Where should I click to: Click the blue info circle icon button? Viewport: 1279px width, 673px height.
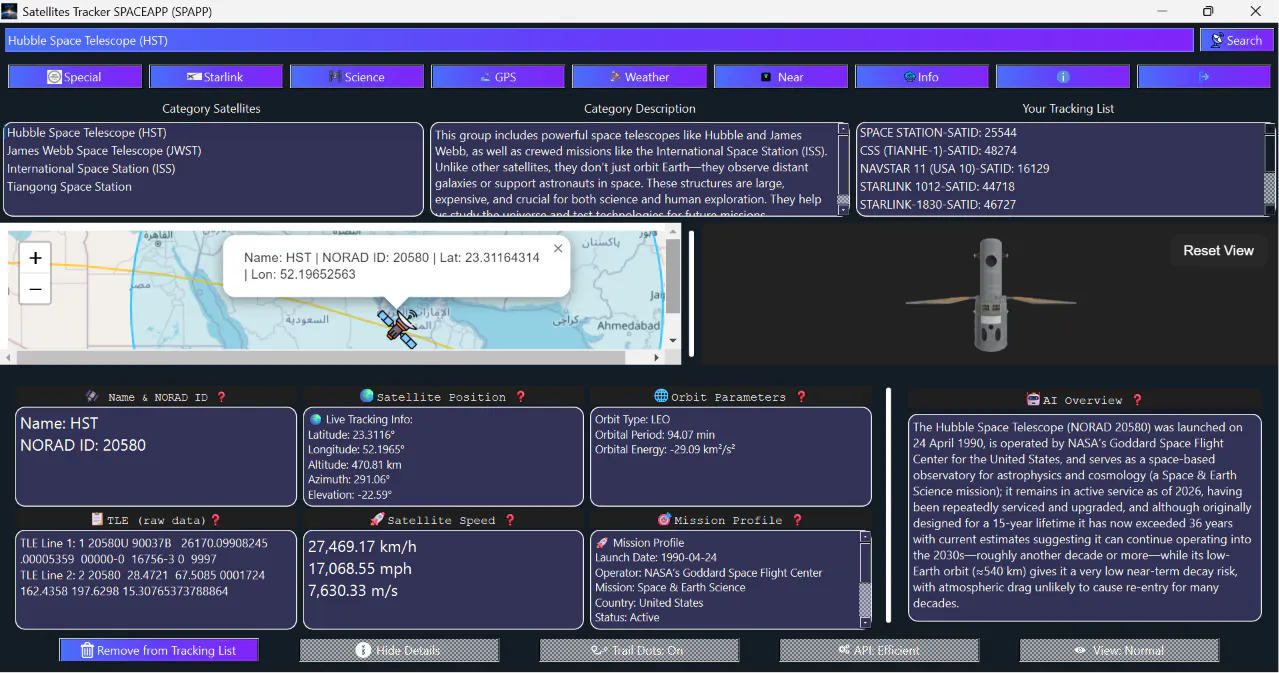click(1063, 77)
